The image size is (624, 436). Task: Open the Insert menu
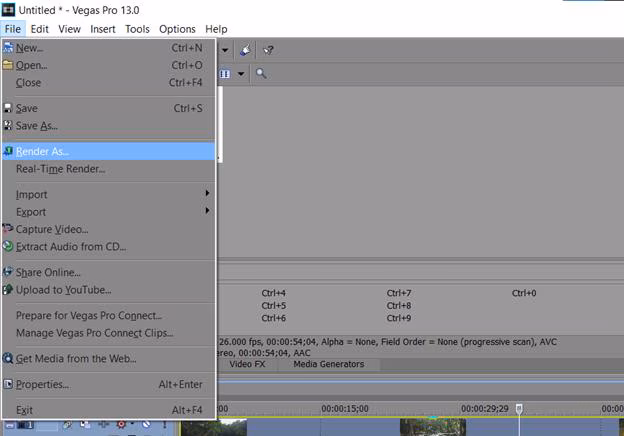tap(103, 29)
